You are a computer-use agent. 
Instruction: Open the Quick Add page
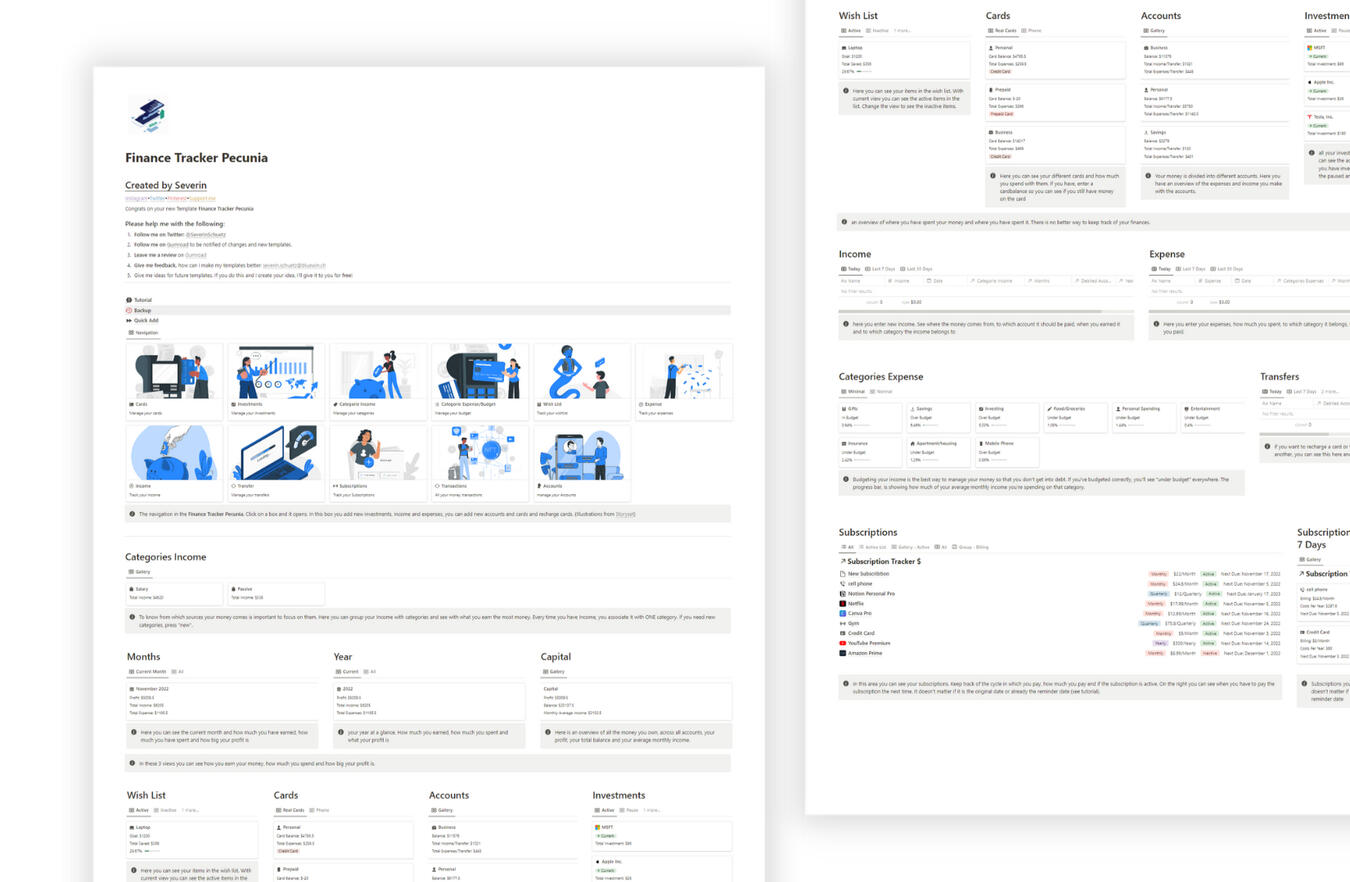(x=145, y=321)
